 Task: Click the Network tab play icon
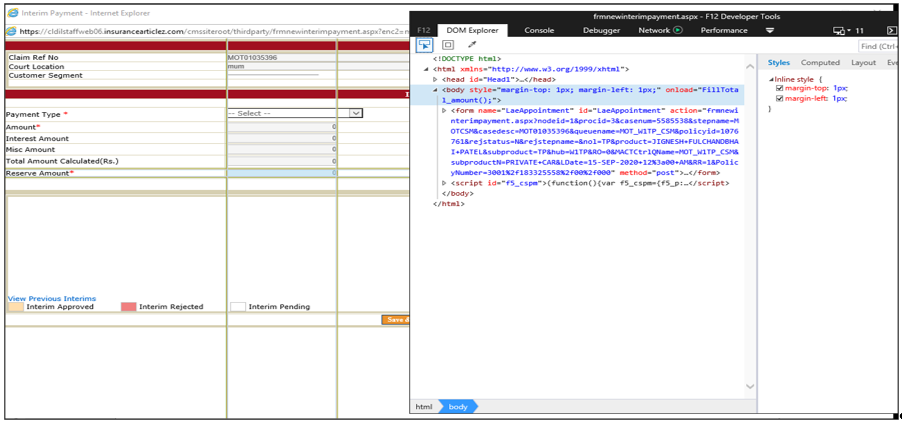click(678, 31)
